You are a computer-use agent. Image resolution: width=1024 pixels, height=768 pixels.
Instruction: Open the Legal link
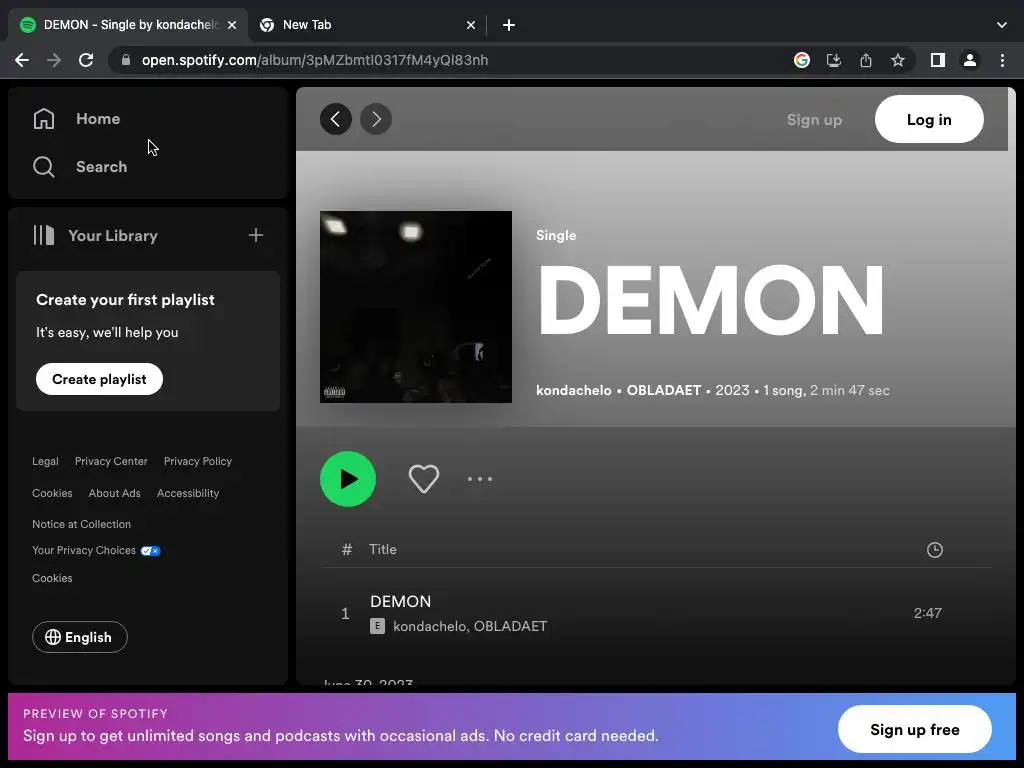45,461
